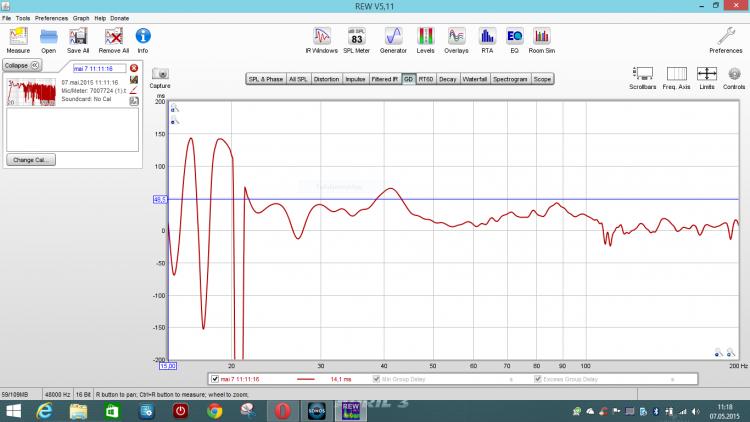The height and width of the screenshot is (422, 750).
Task: Collapse the measurements side panel
Action: click(21, 65)
